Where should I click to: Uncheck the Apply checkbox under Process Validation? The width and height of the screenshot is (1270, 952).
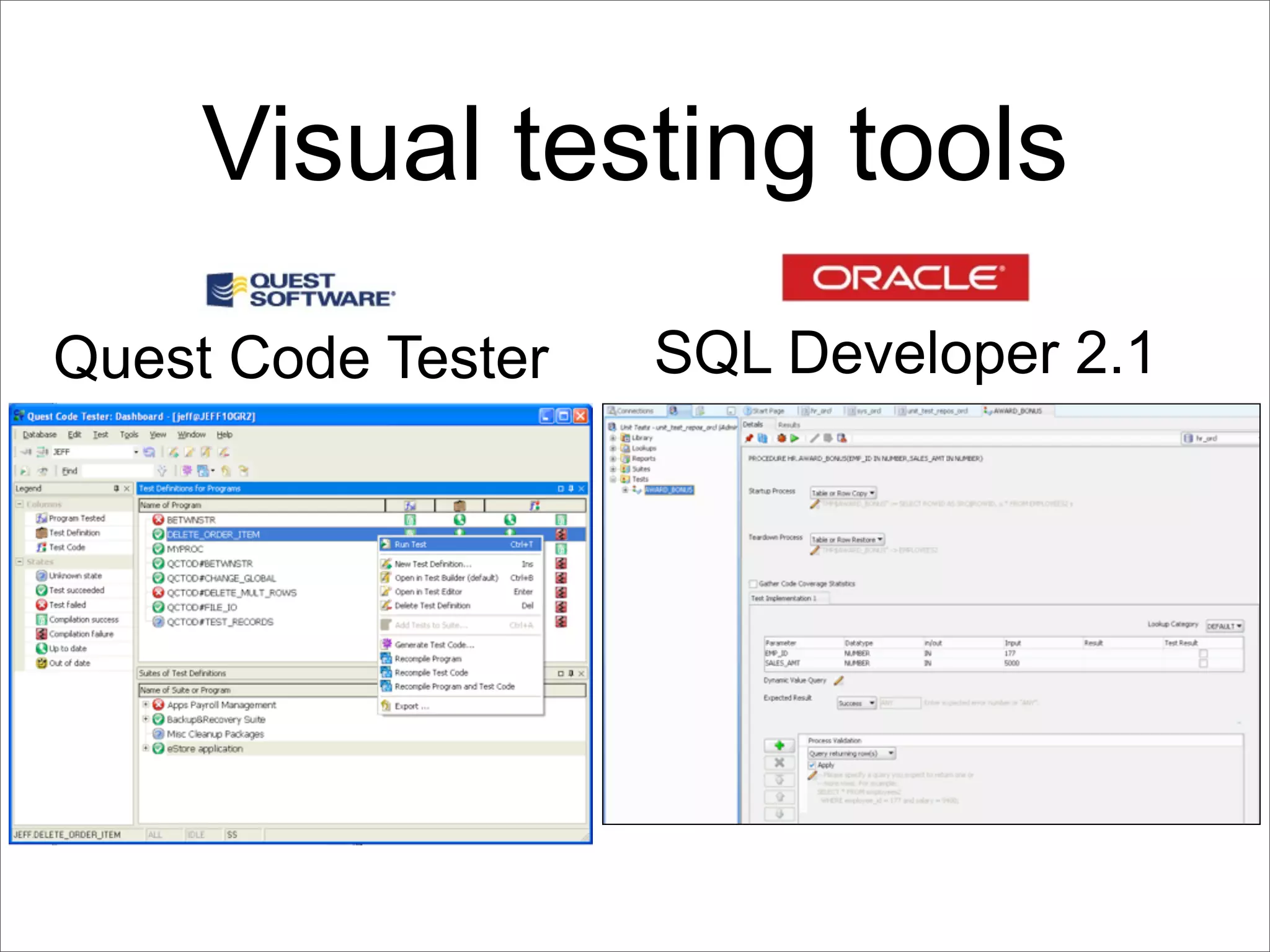(812, 765)
